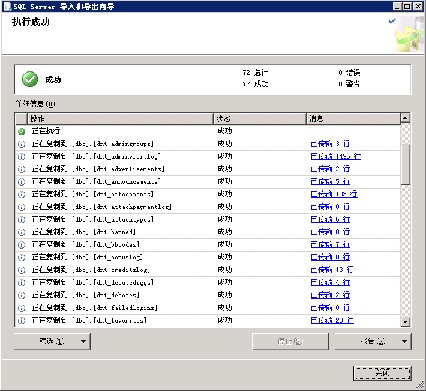426x391 pixels.
Task: Sort by the 消息 column header
Action: (353, 118)
